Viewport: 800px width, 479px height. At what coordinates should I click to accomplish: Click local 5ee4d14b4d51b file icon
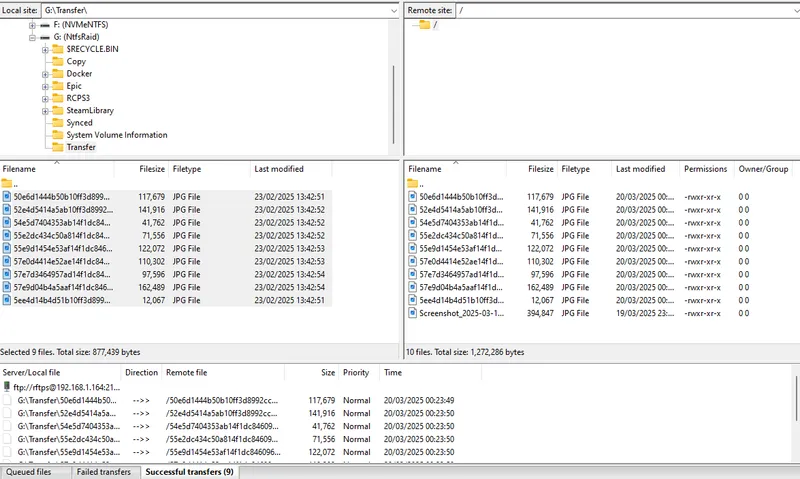[7, 300]
